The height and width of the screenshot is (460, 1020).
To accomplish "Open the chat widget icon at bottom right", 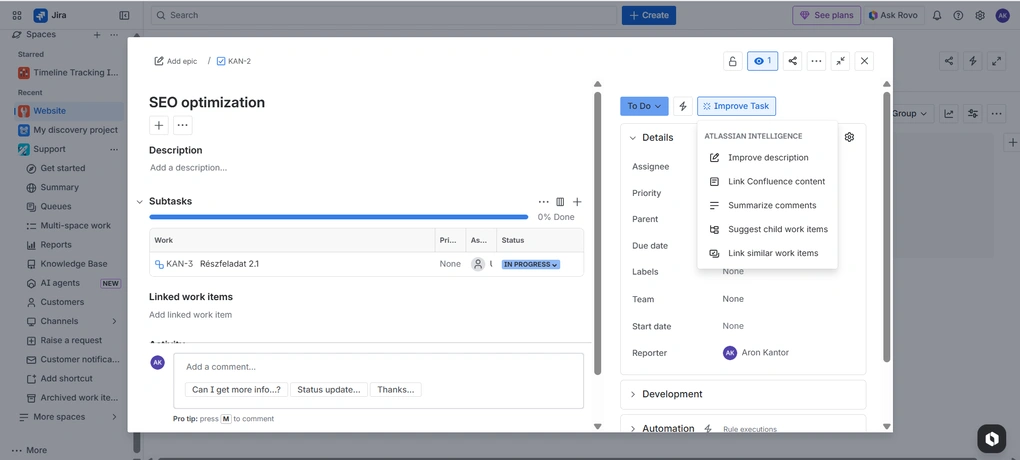I will [x=991, y=439].
